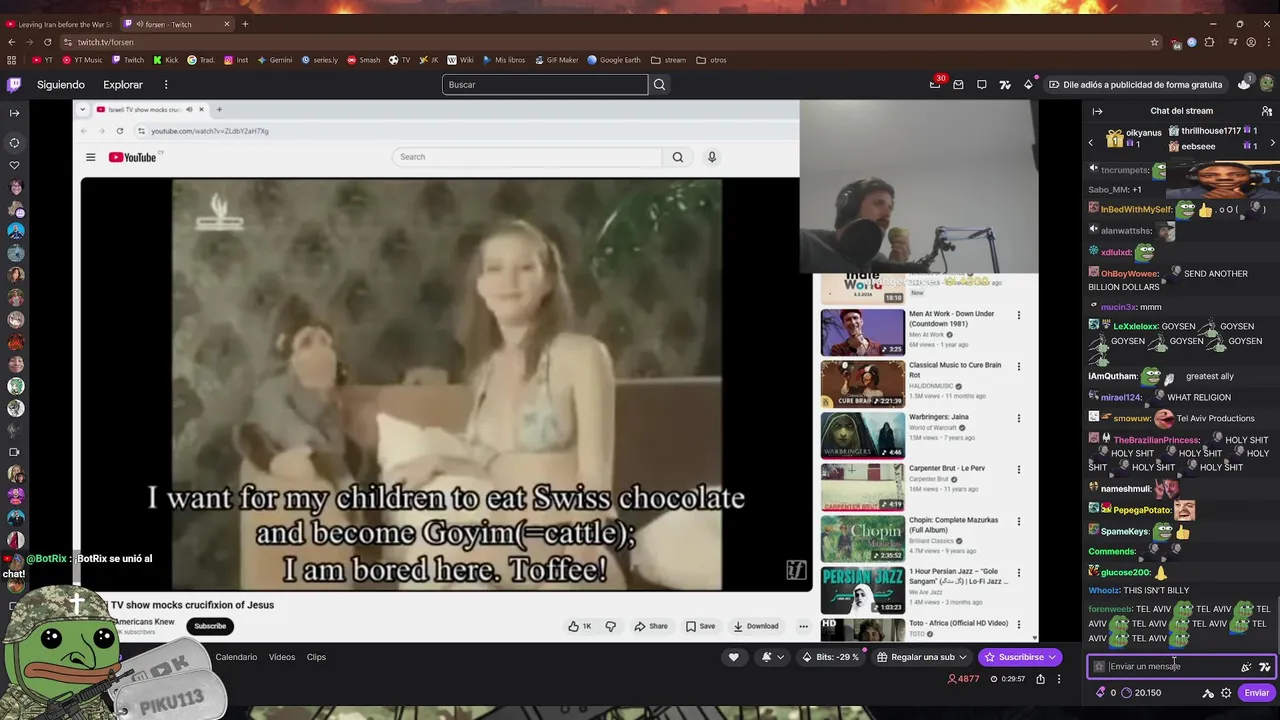The height and width of the screenshot is (720, 1280).
Task: Open the Wiki bookmark
Action: pyautogui.click(x=460, y=60)
